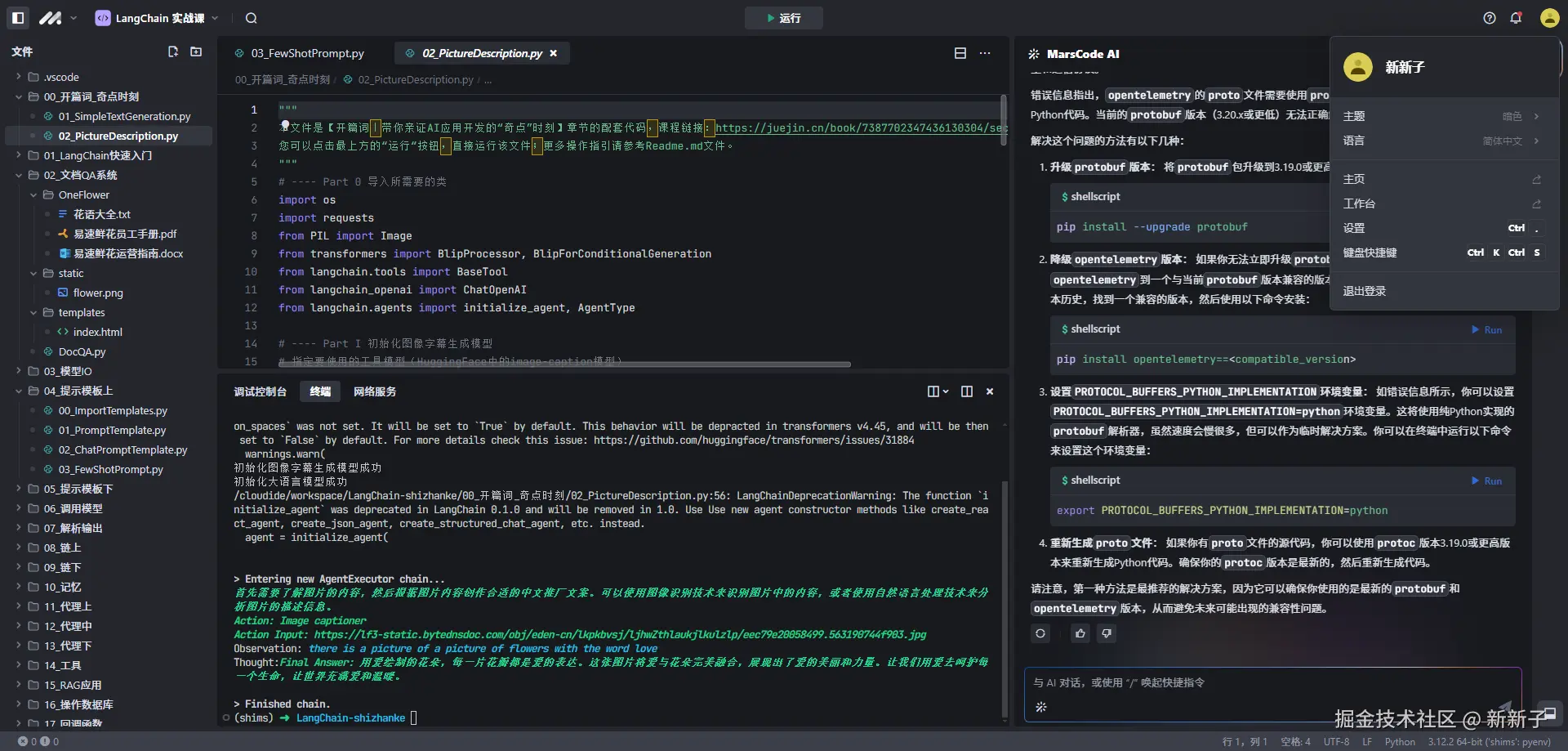Thumbs up the AI response

(1080, 633)
